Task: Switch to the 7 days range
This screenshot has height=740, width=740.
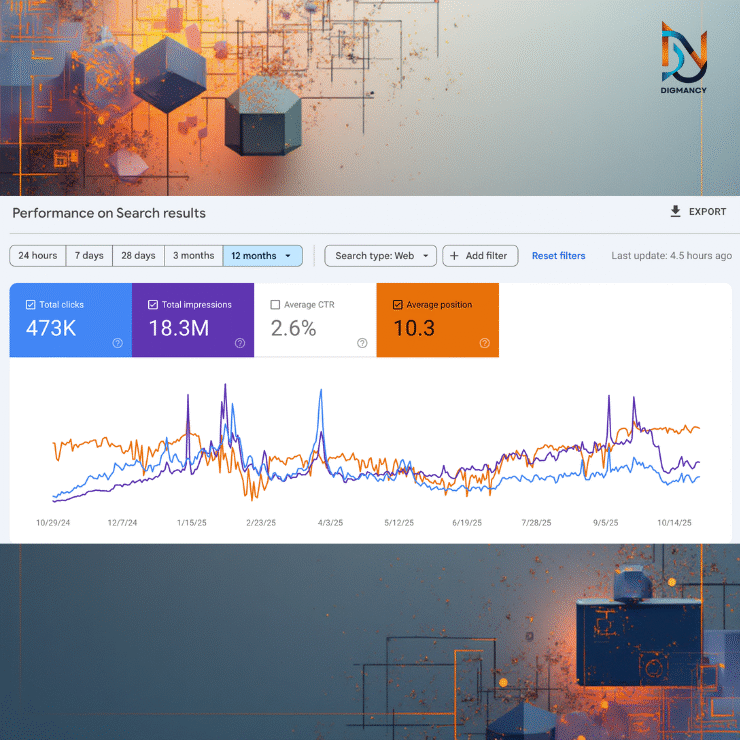Action: tap(89, 256)
